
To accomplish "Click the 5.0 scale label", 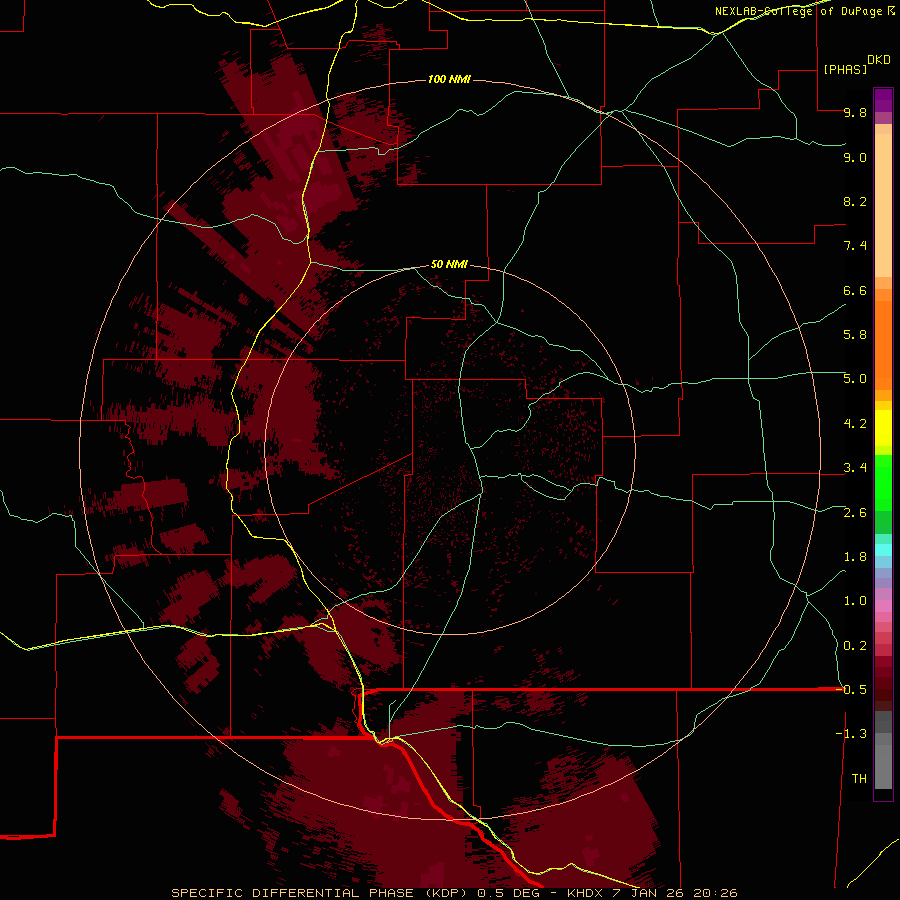I will (855, 379).
